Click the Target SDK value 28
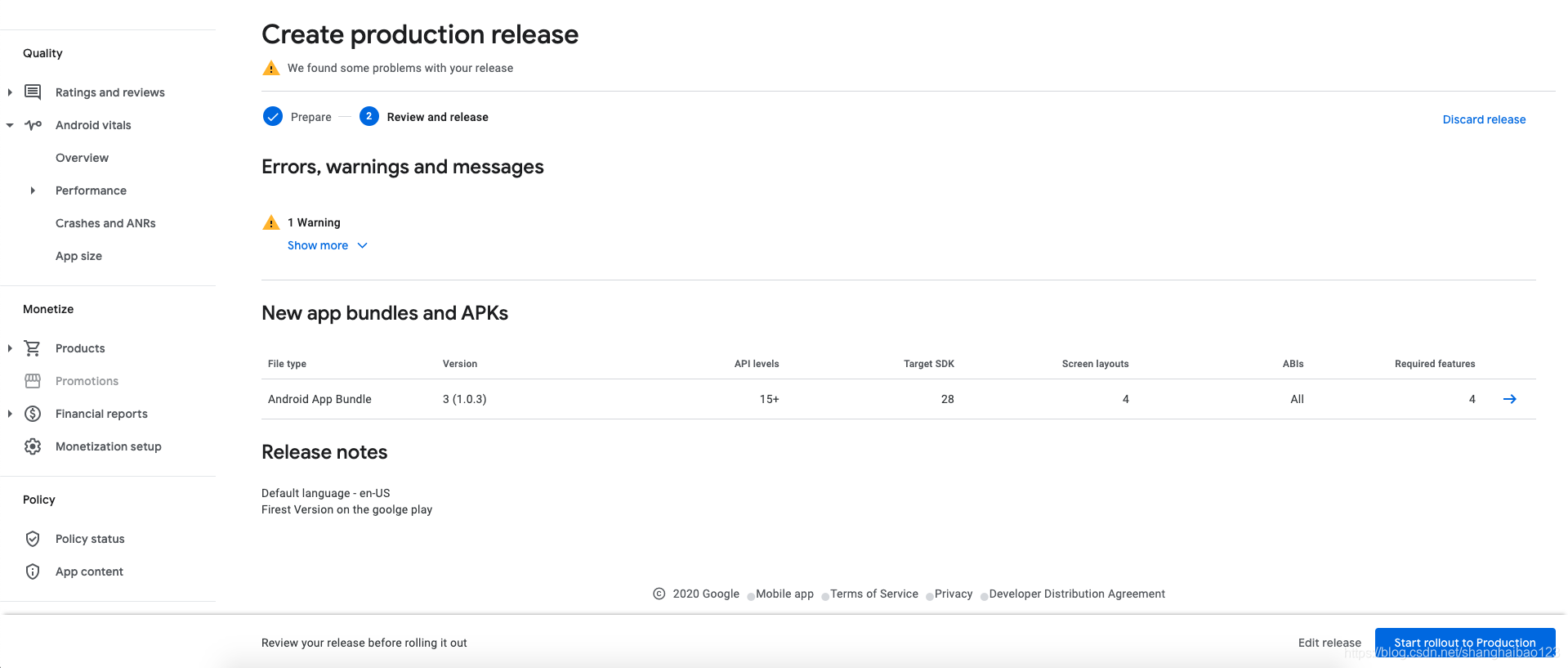Screen dimensions: 1568x668 point(947,399)
